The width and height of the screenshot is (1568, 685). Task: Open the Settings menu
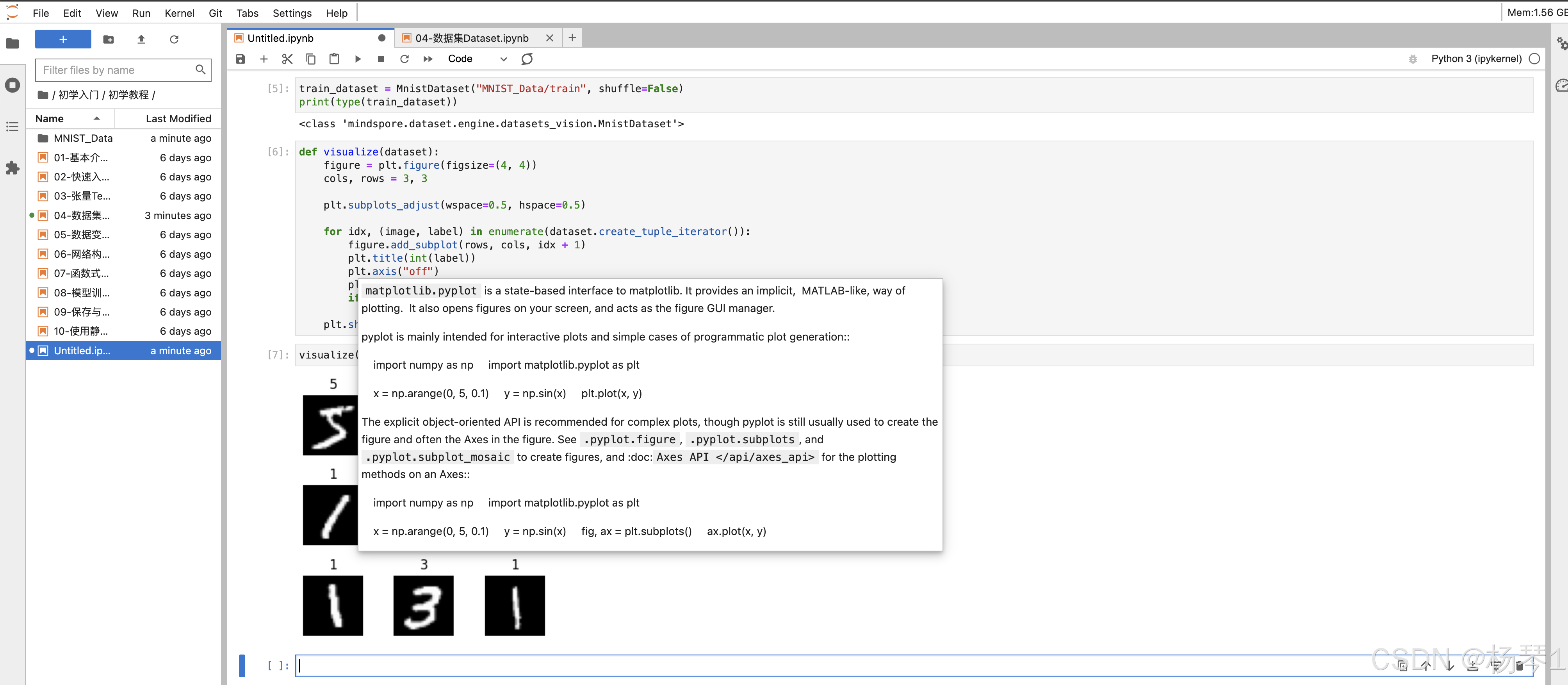292,13
